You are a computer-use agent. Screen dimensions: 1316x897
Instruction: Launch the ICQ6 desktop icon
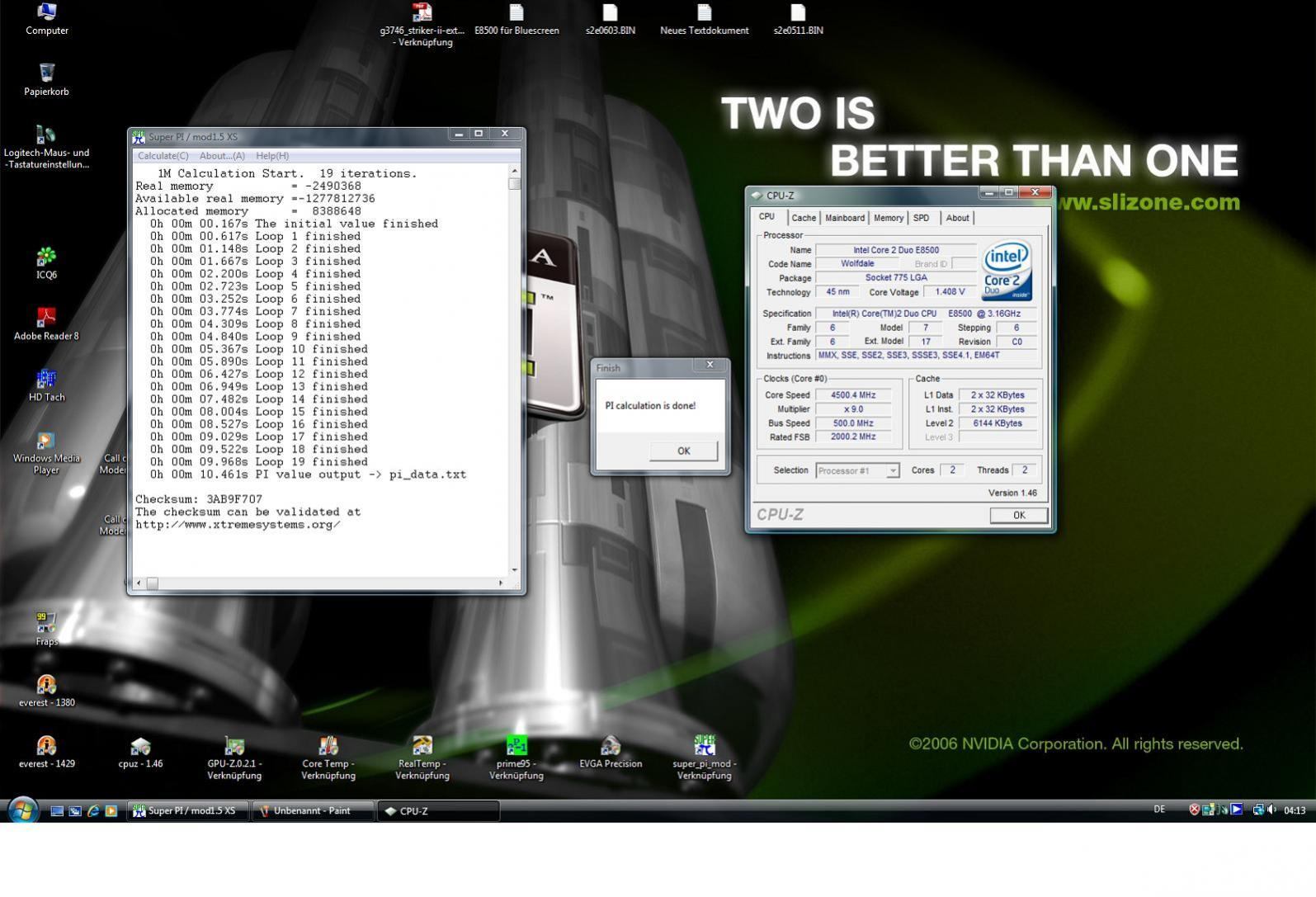pyautogui.click(x=47, y=263)
